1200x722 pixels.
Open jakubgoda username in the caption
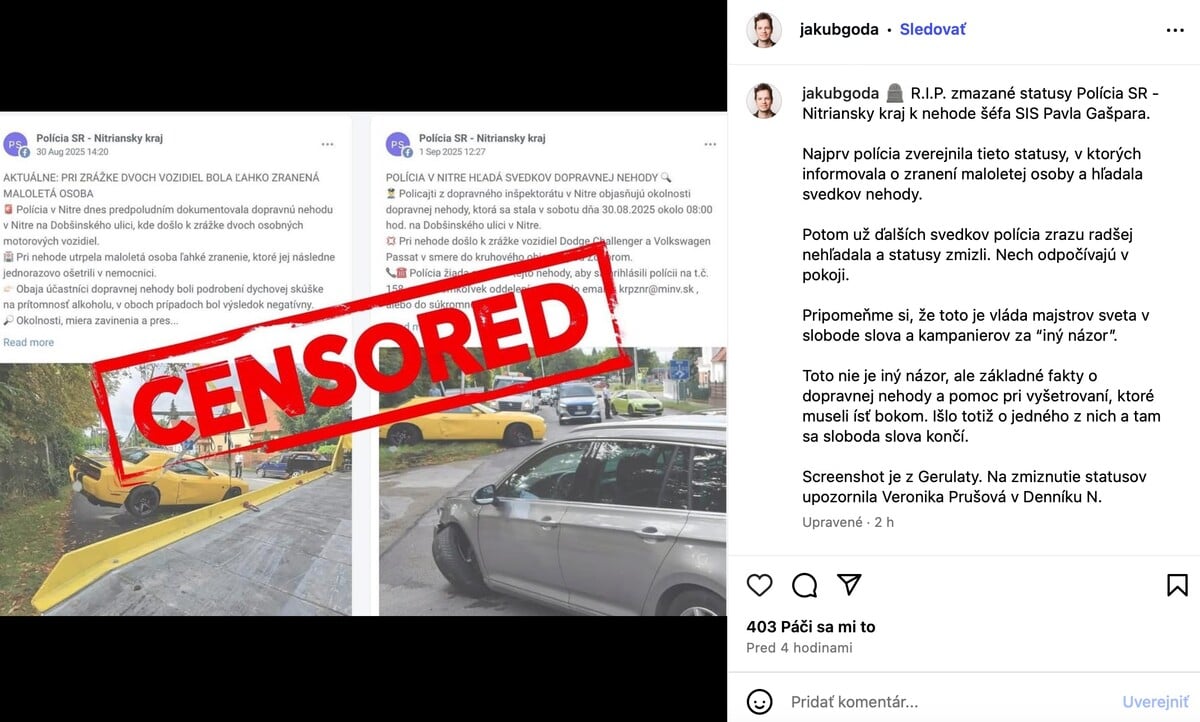840,93
